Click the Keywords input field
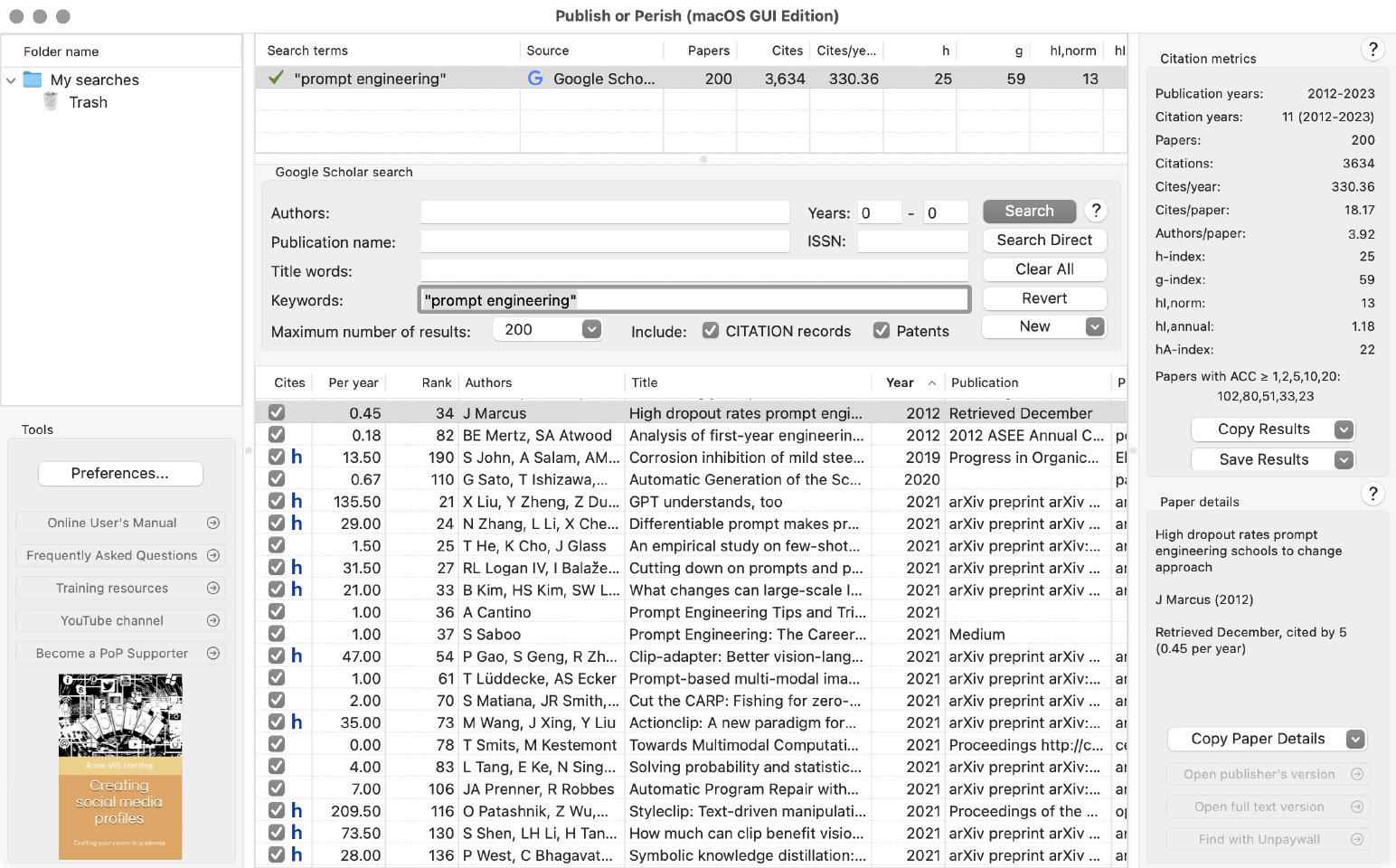1396x868 pixels. point(694,300)
